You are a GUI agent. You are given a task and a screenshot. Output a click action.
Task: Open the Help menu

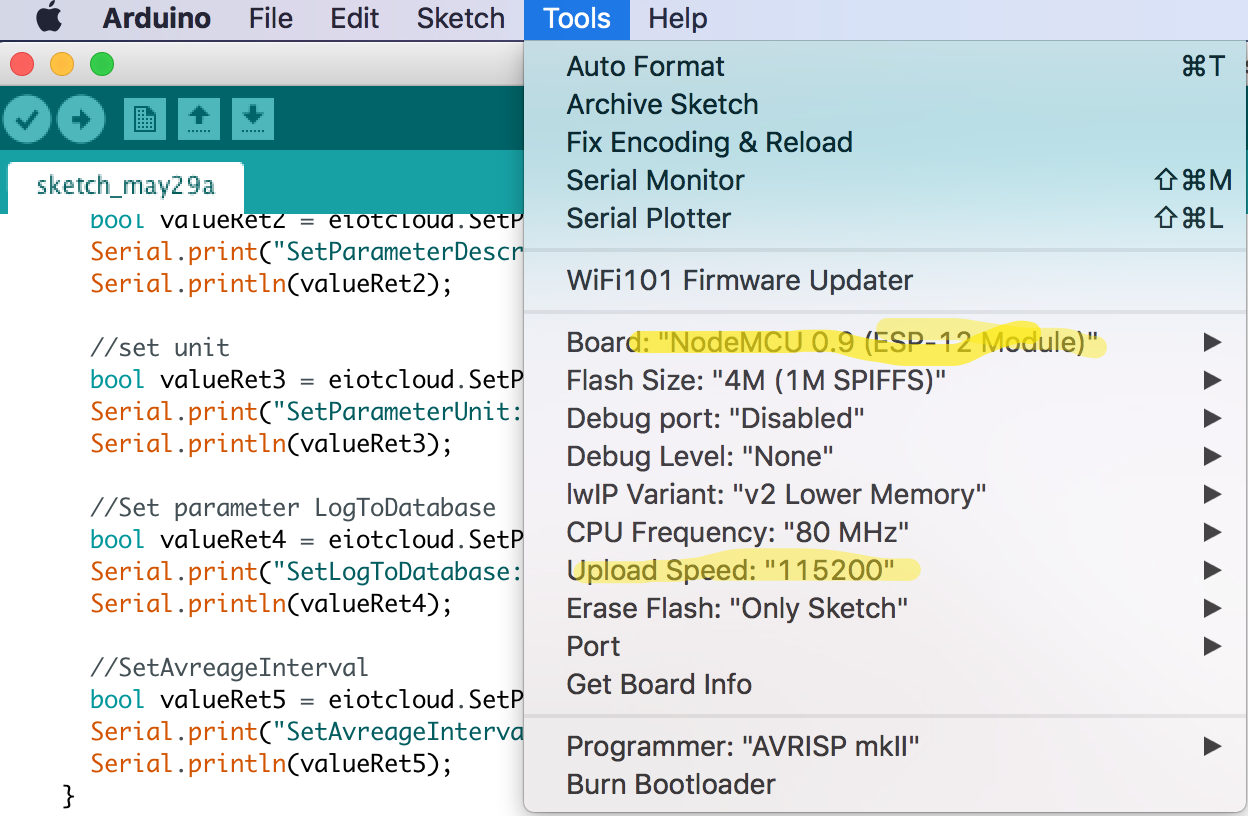[677, 19]
